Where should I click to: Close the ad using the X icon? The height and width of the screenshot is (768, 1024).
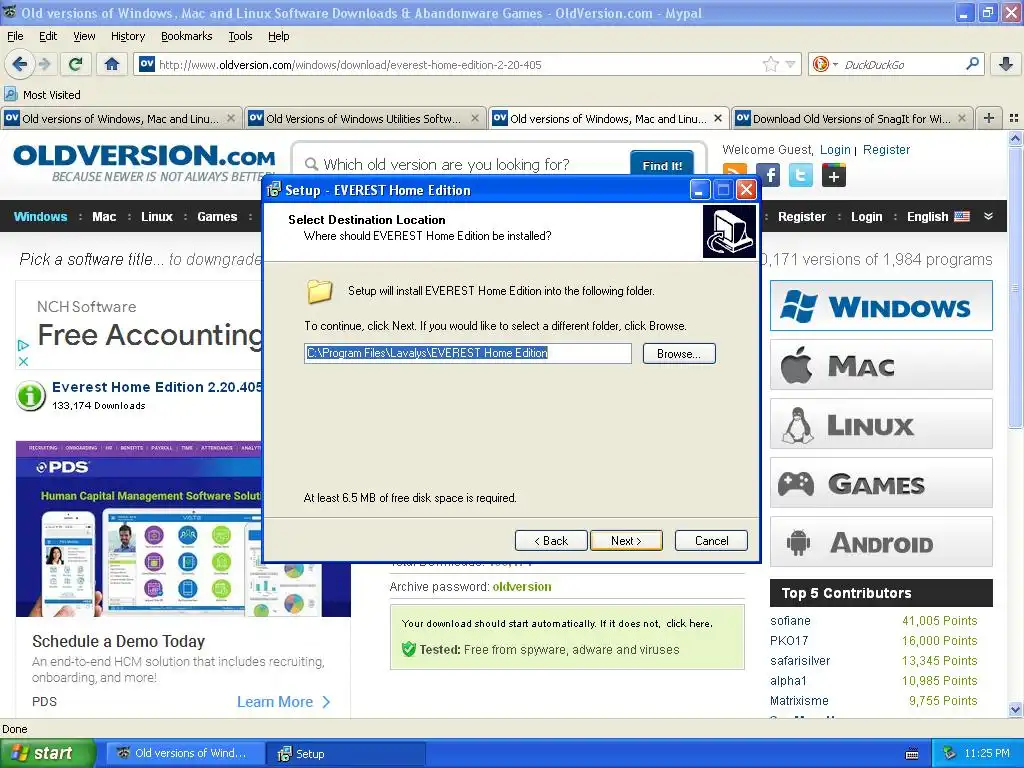(x=23, y=361)
